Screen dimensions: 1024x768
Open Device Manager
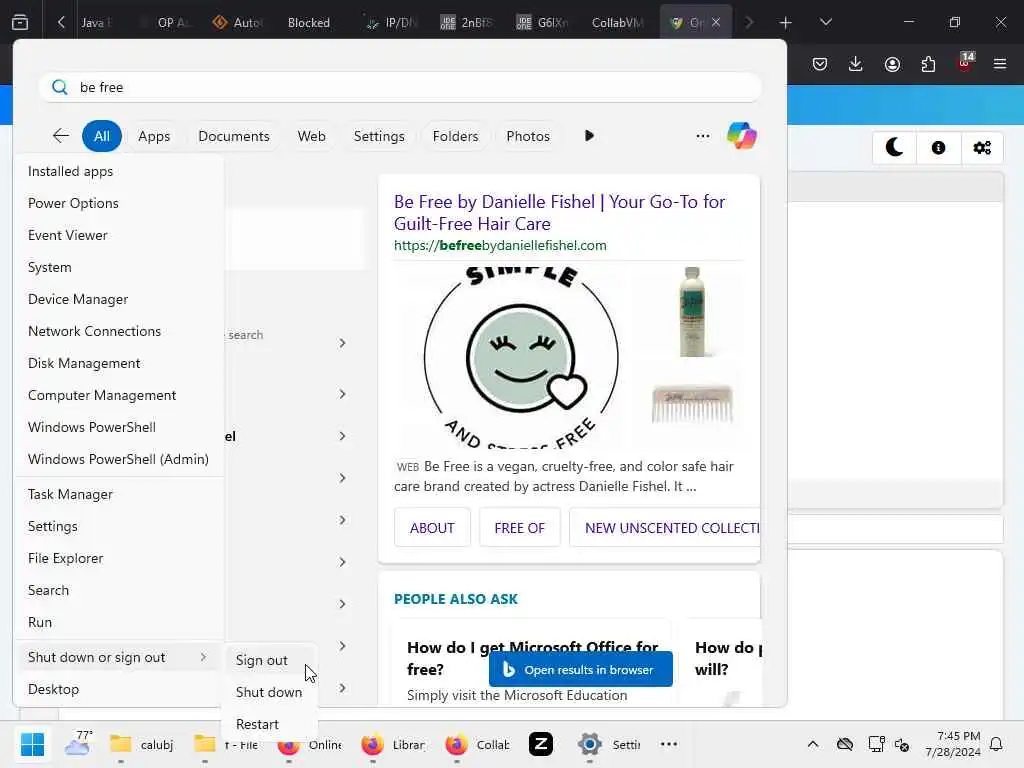pos(119,299)
